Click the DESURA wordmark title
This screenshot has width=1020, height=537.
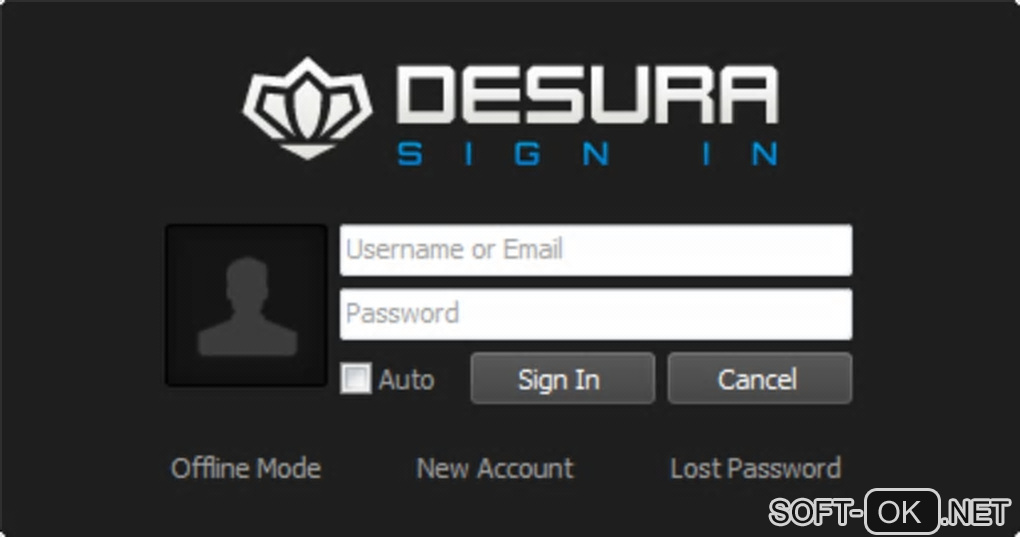(587, 95)
